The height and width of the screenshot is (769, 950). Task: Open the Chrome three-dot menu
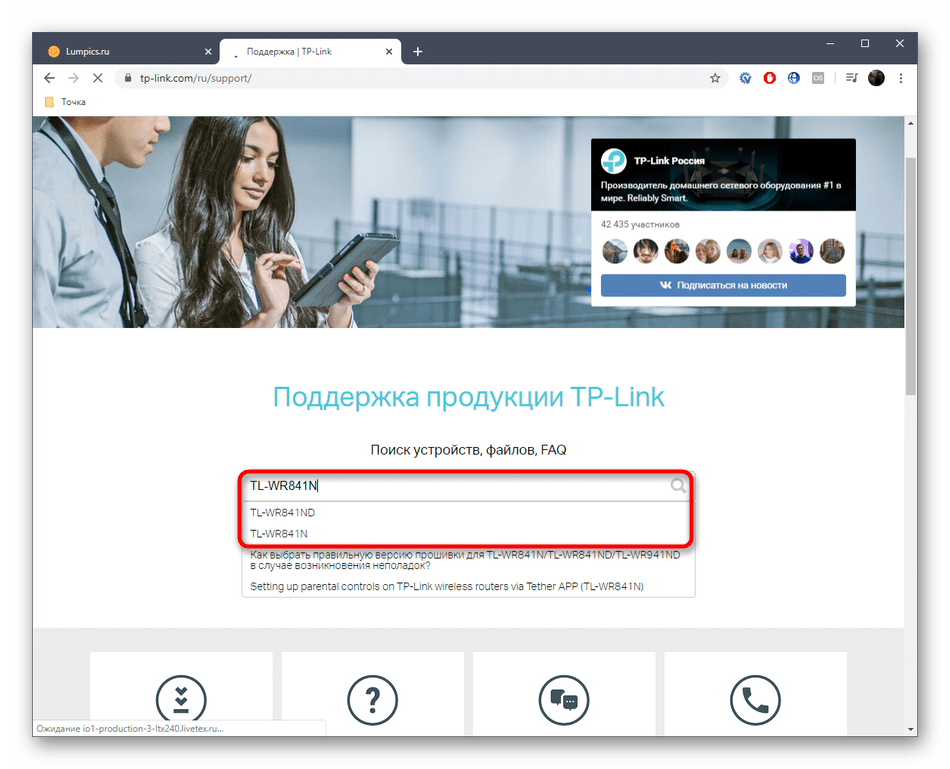[x=901, y=78]
